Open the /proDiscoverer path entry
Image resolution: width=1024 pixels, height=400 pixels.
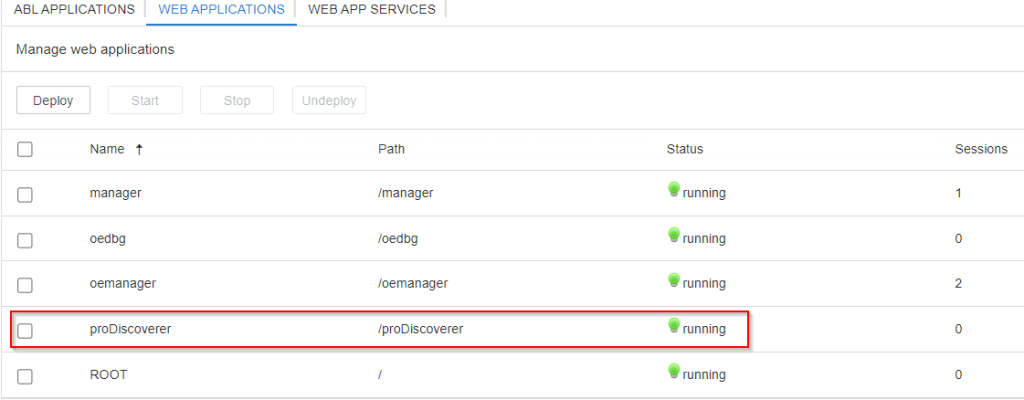click(420, 328)
